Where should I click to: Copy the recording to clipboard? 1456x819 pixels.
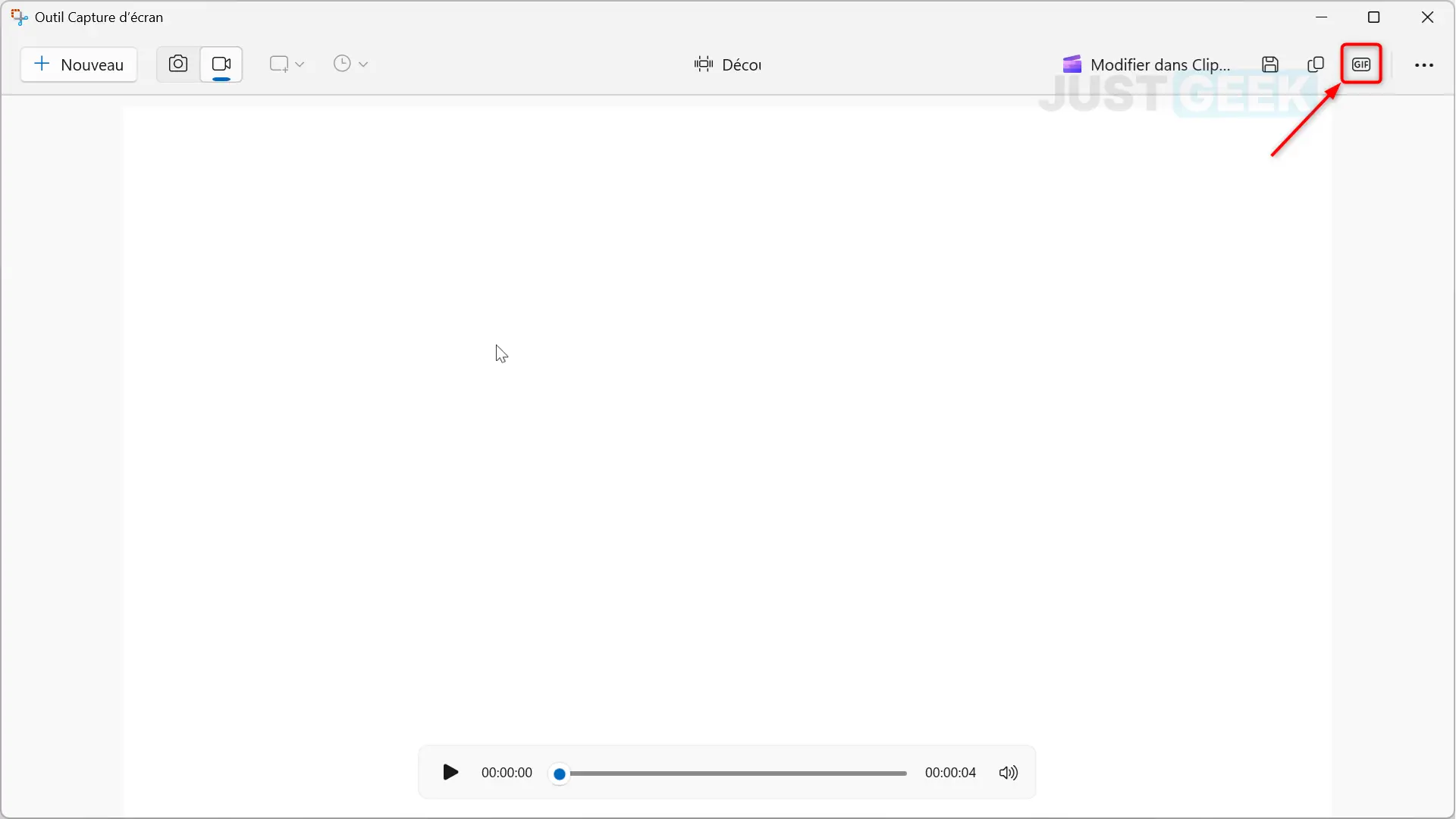coord(1316,64)
